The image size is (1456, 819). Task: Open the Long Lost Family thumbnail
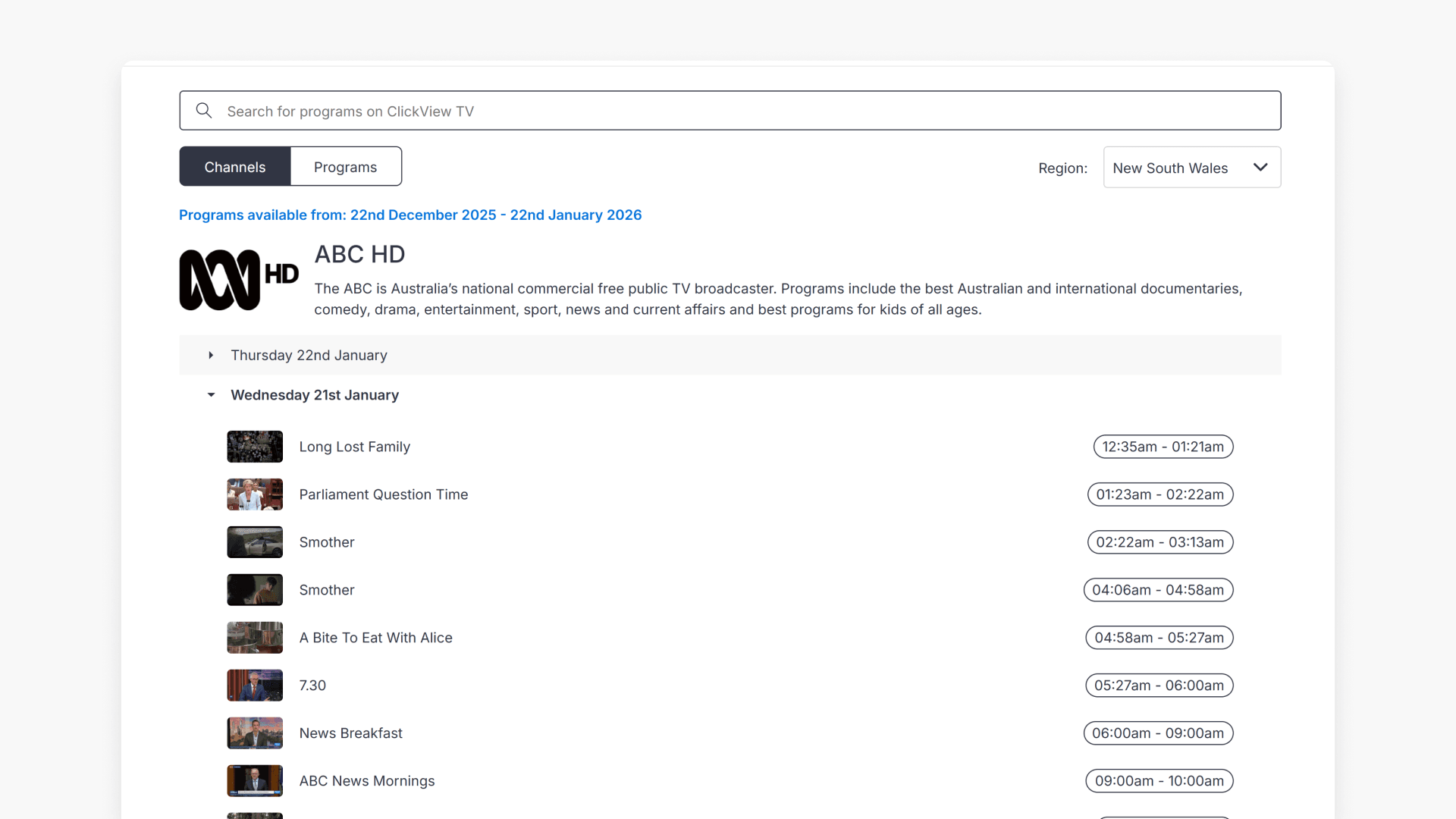[254, 446]
